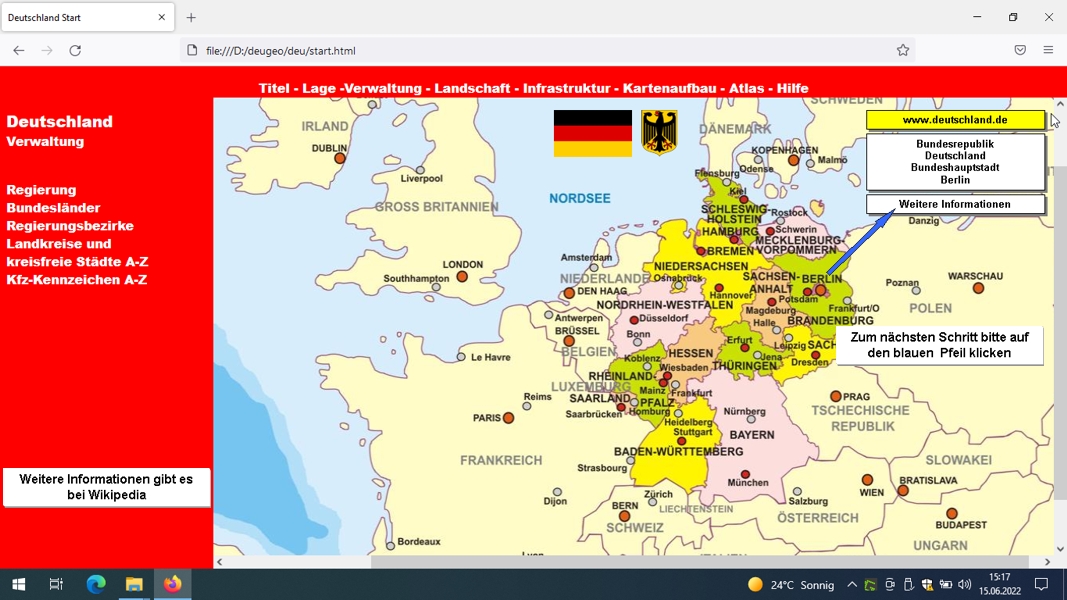This screenshot has width=1067, height=600.
Task: Click the German federal eagle coat of arms
Action: pos(659,133)
